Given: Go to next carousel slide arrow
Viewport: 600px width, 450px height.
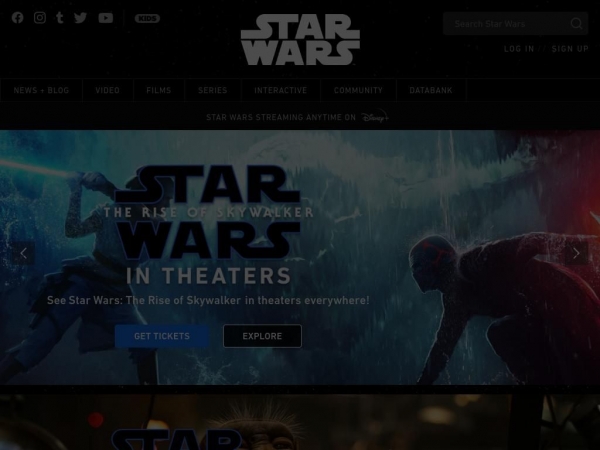Looking at the screenshot, I should pyautogui.click(x=576, y=253).
